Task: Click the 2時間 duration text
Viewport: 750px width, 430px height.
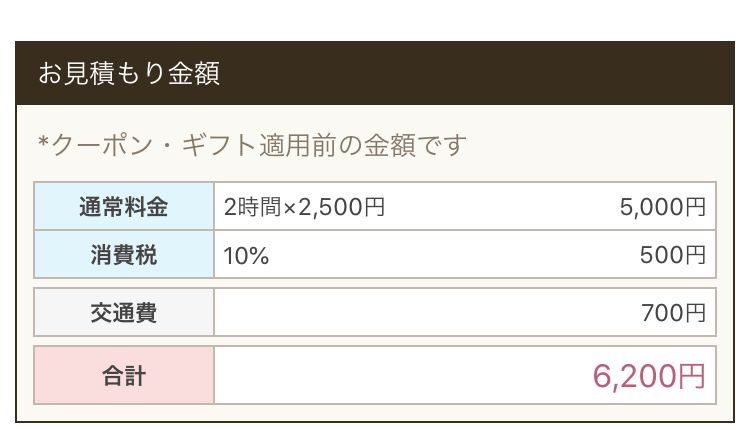Action: click(x=253, y=207)
